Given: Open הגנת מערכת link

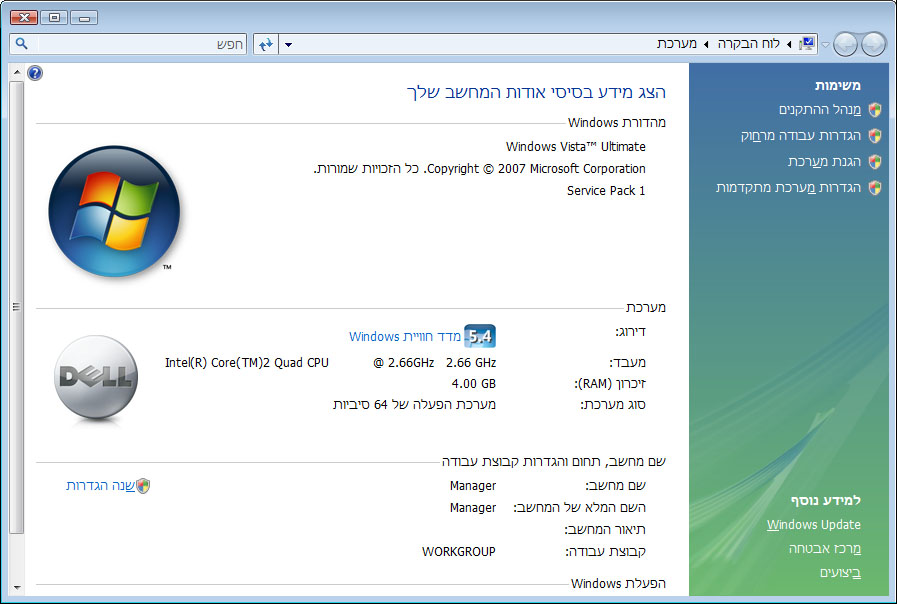Looking at the screenshot, I should pyautogui.click(x=824, y=162).
